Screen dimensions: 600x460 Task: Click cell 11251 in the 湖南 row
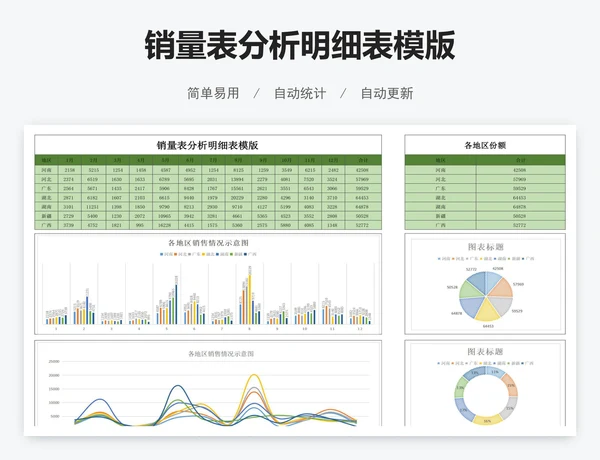92,207
